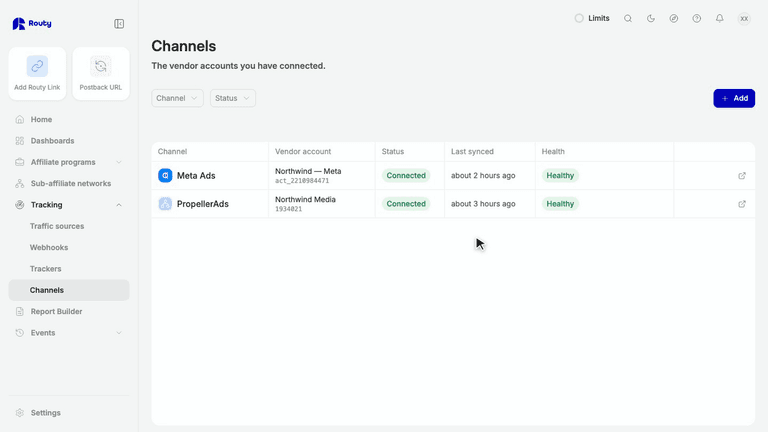Click the compass explore icon
The height and width of the screenshot is (432, 768).
click(x=674, y=19)
